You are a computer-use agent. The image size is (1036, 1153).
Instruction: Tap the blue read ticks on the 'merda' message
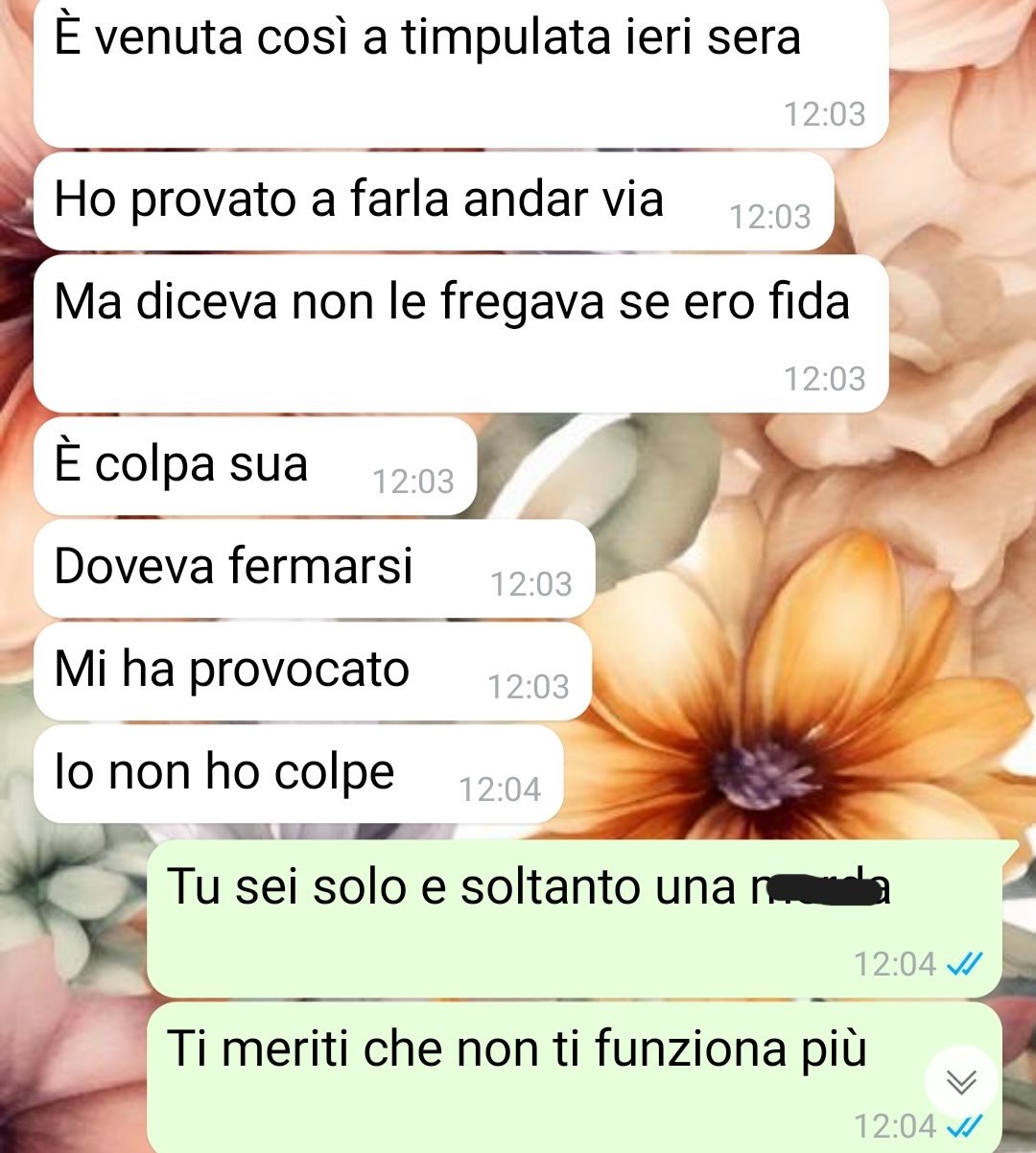[964, 963]
